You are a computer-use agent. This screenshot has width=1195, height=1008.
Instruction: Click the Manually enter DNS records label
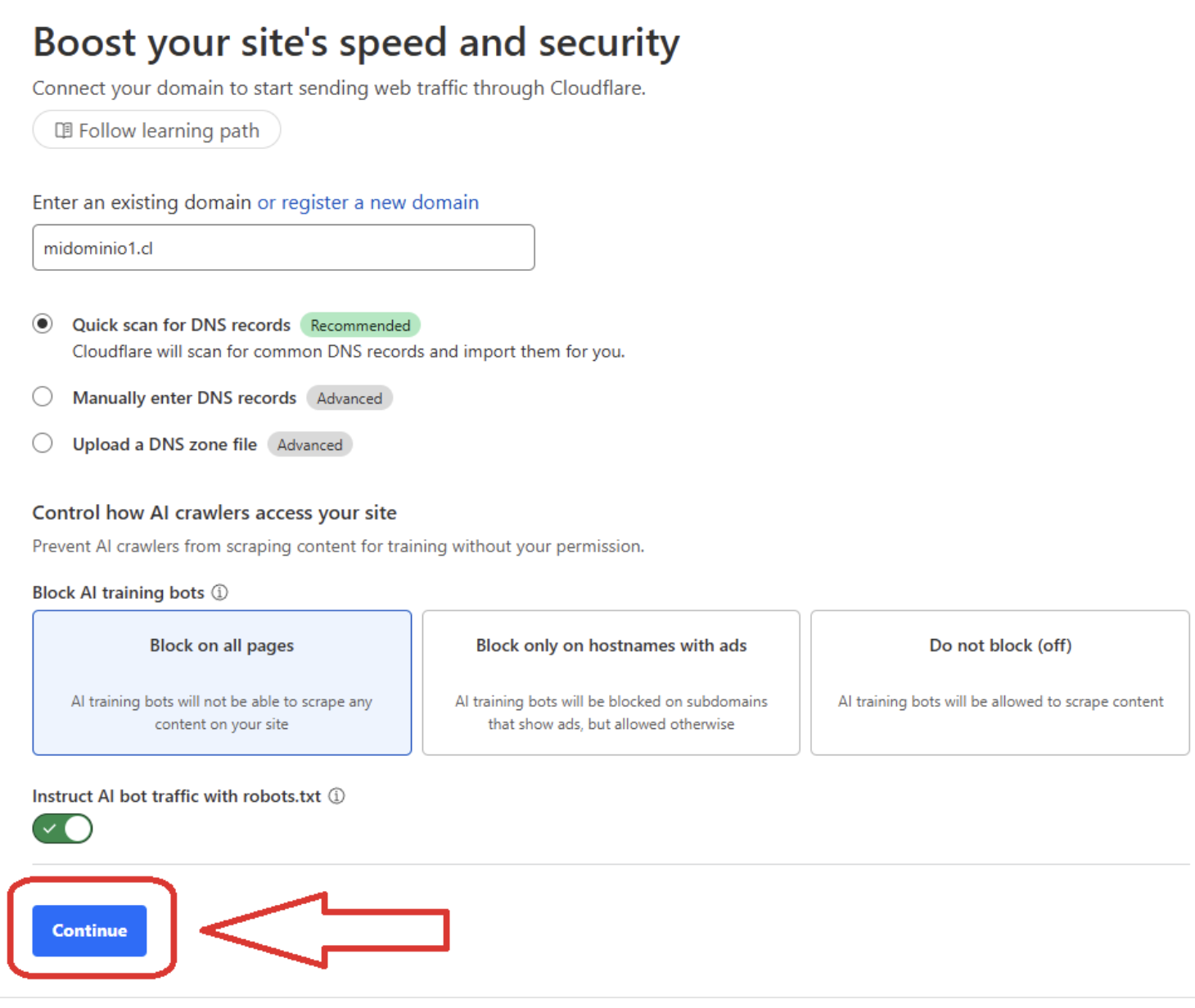coord(184,398)
